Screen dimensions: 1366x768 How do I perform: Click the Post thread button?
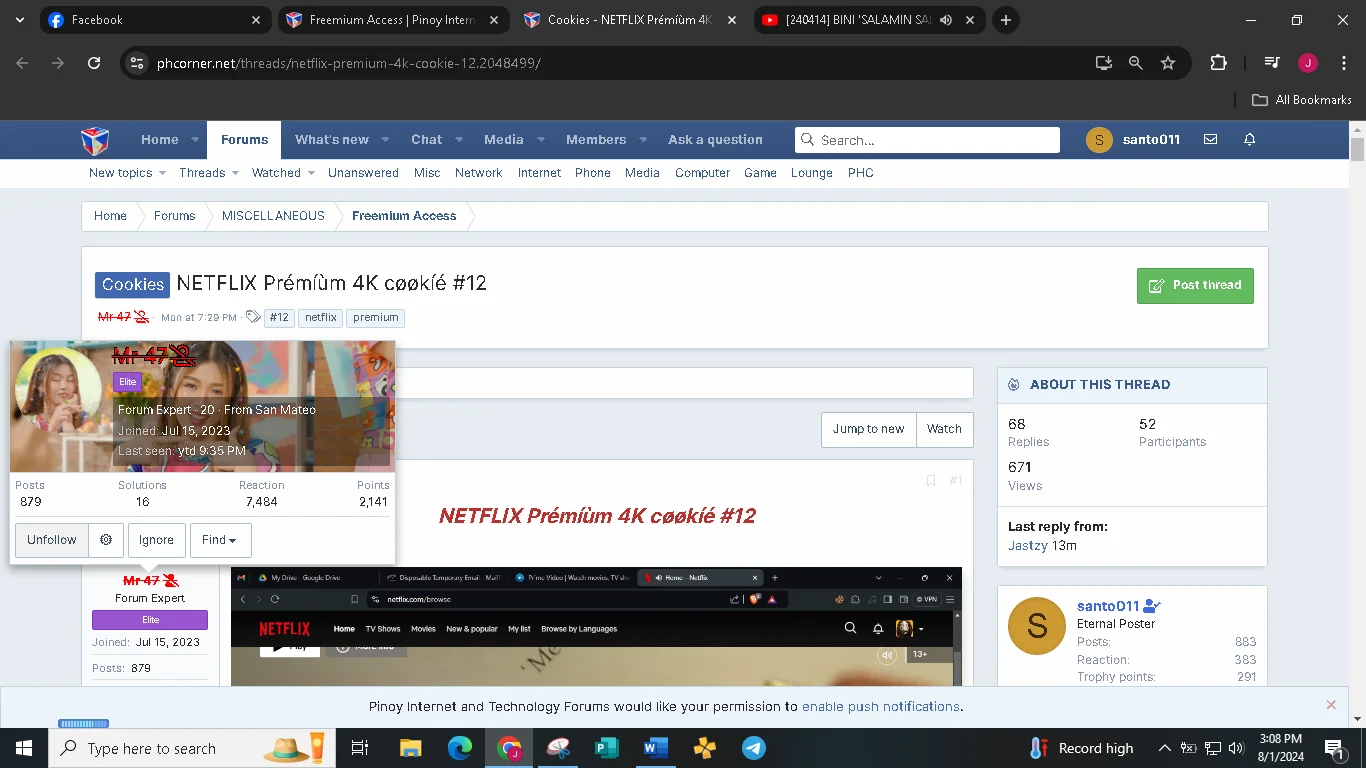pyautogui.click(x=1195, y=285)
